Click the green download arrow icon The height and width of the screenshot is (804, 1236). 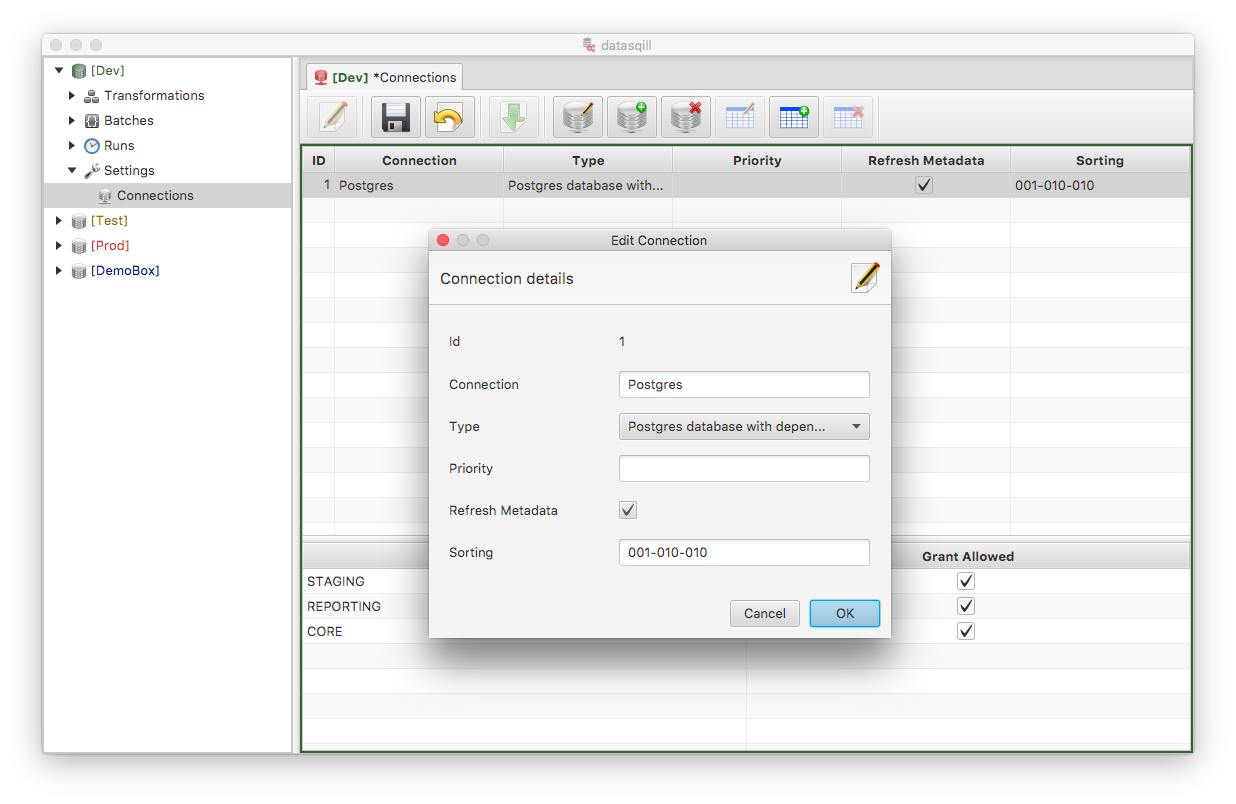click(x=513, y=117)
